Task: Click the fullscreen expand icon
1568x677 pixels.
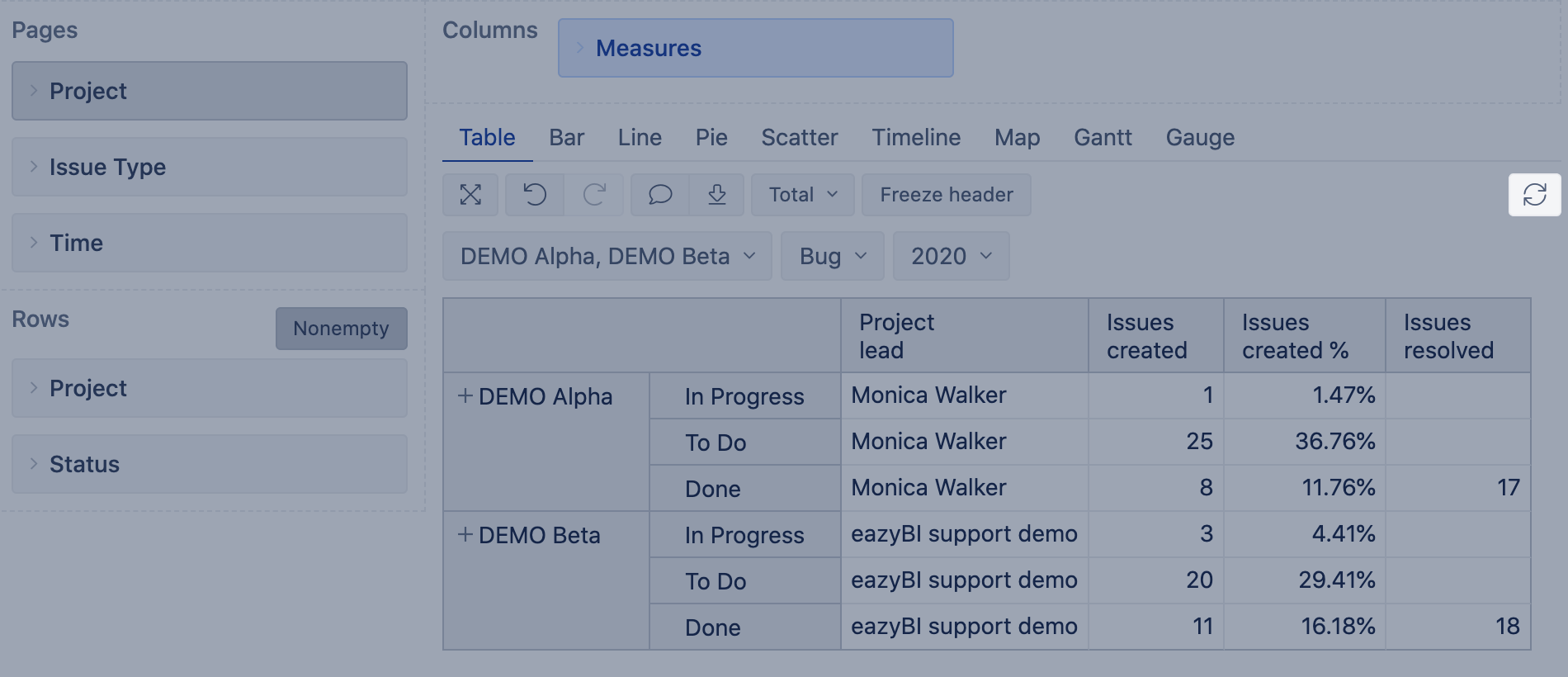Action: [470, 195]
